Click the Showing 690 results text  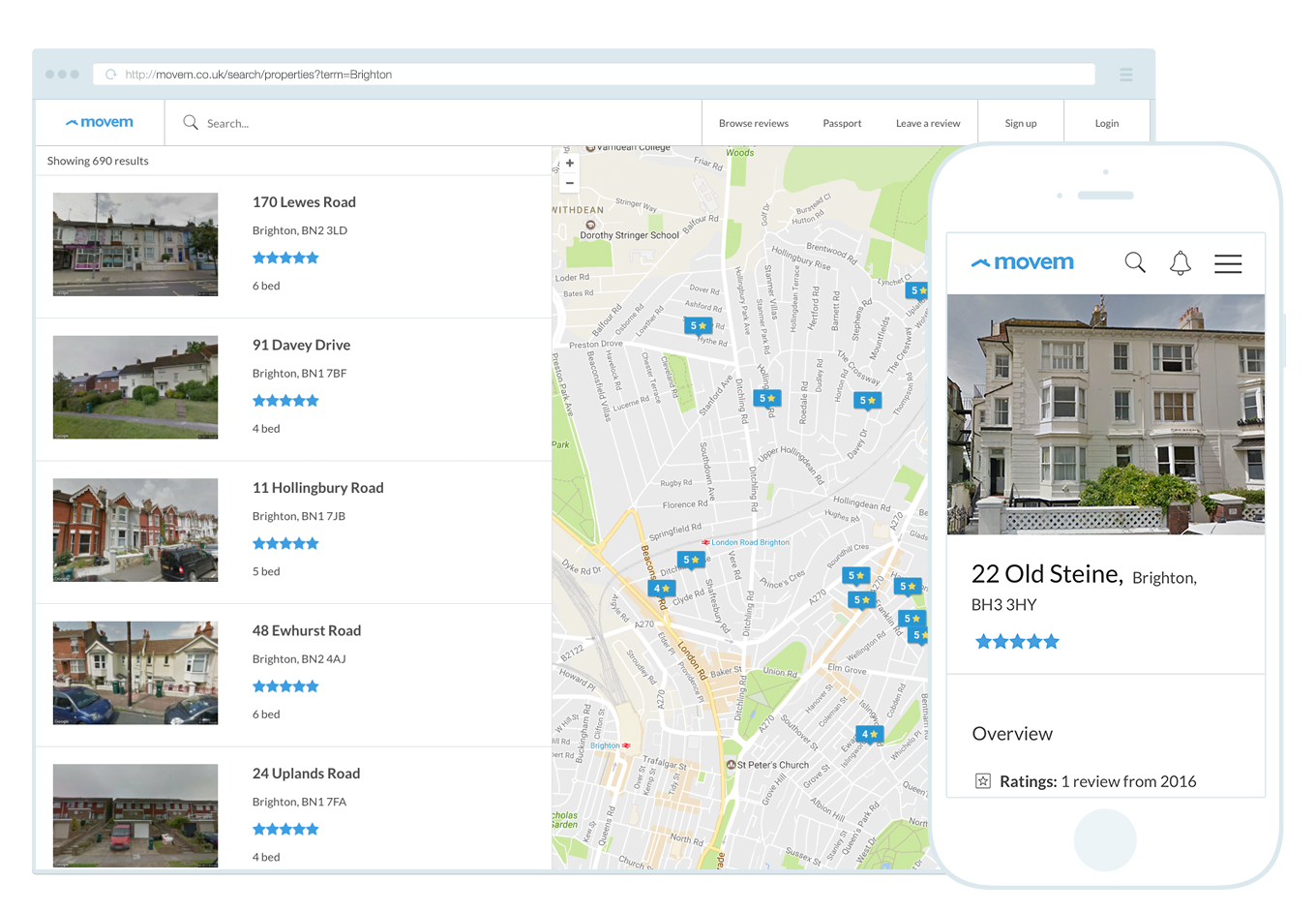click(x=98, y=161)
